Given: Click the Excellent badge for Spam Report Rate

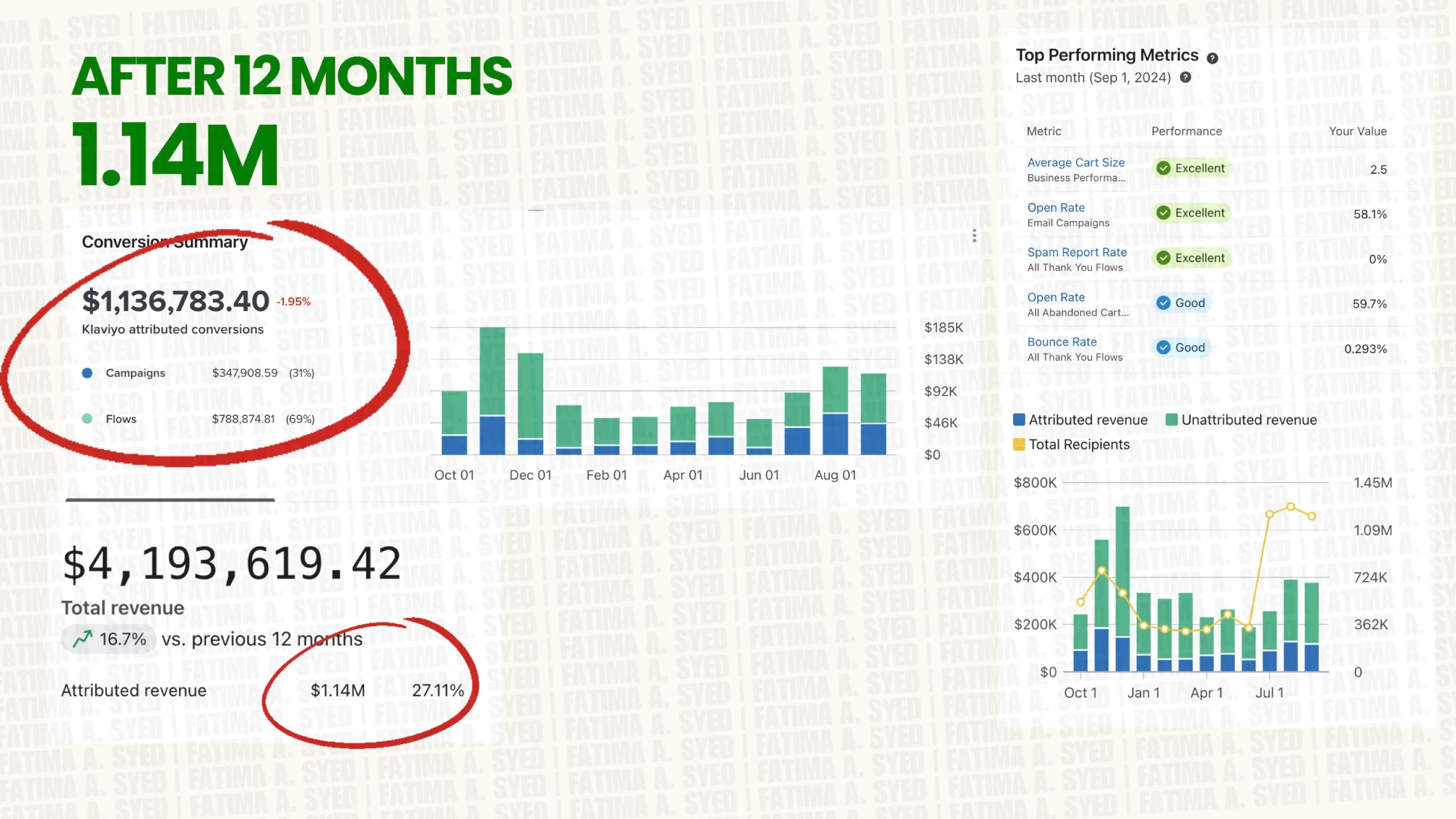Looking at the screenshot, I should [1192, 258].
